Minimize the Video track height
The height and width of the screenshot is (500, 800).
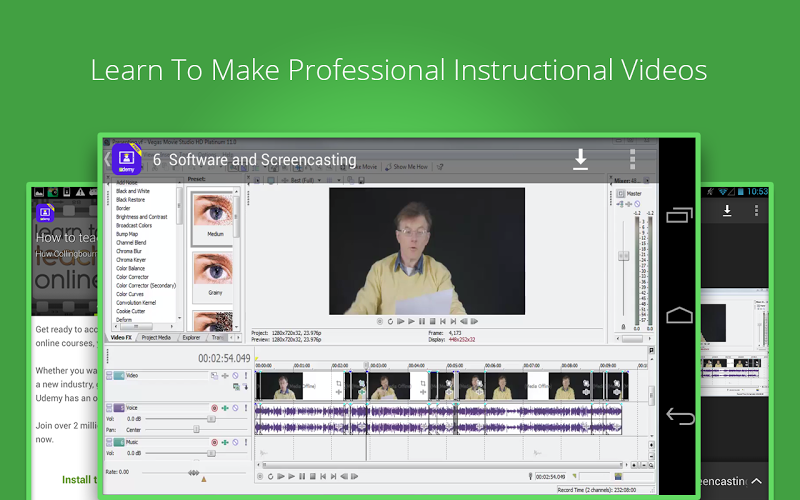click(x=109, y=376)
